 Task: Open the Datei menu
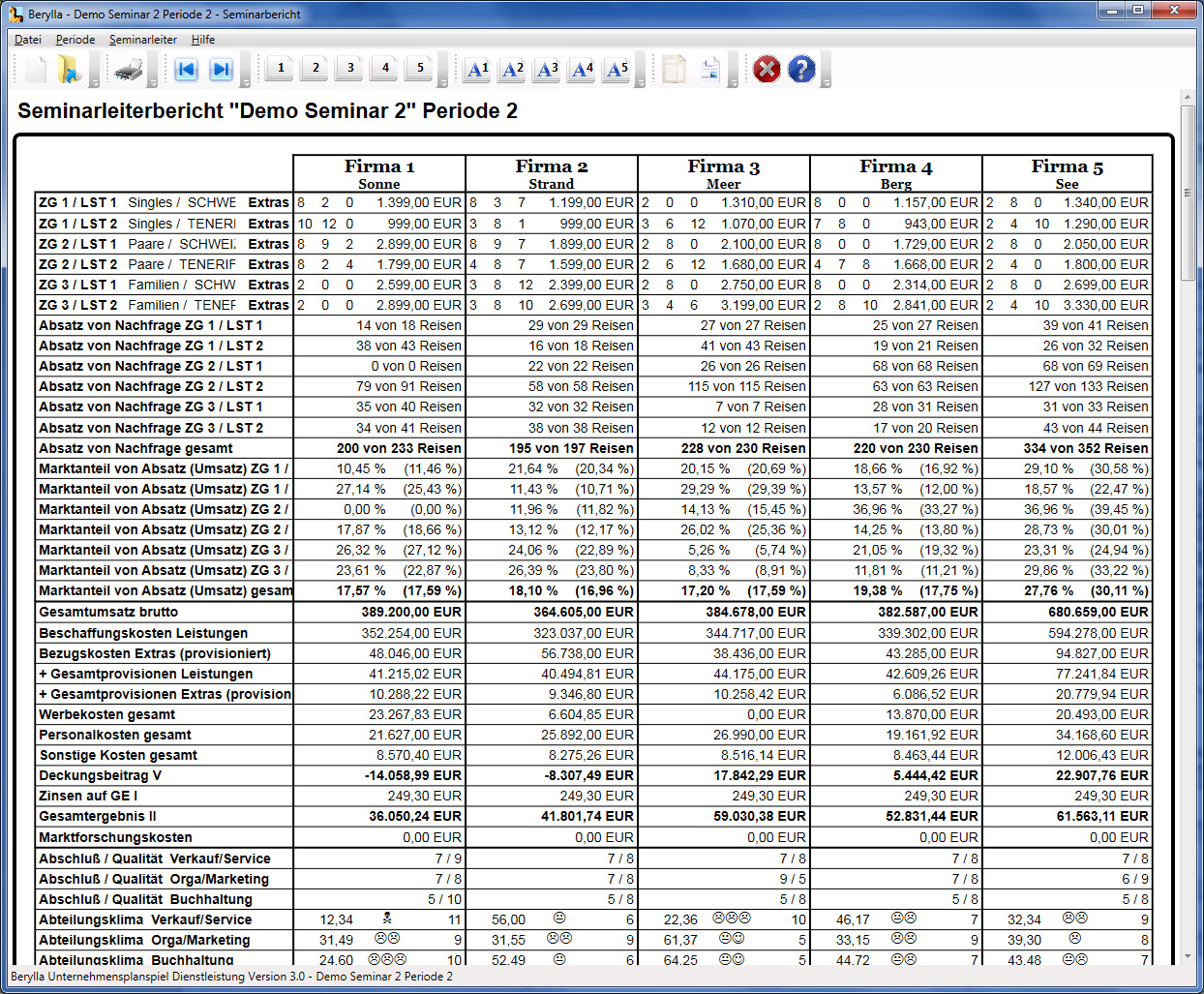[28, 40]
